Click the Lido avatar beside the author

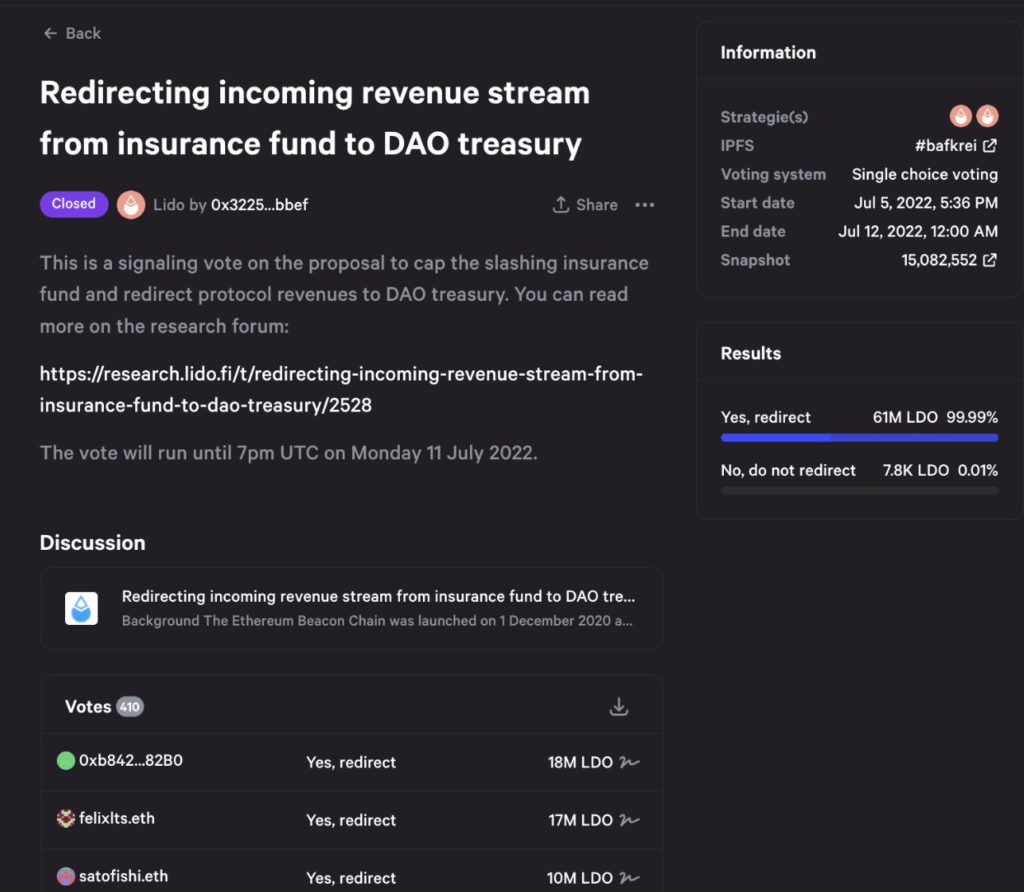(x=131, y=204)
